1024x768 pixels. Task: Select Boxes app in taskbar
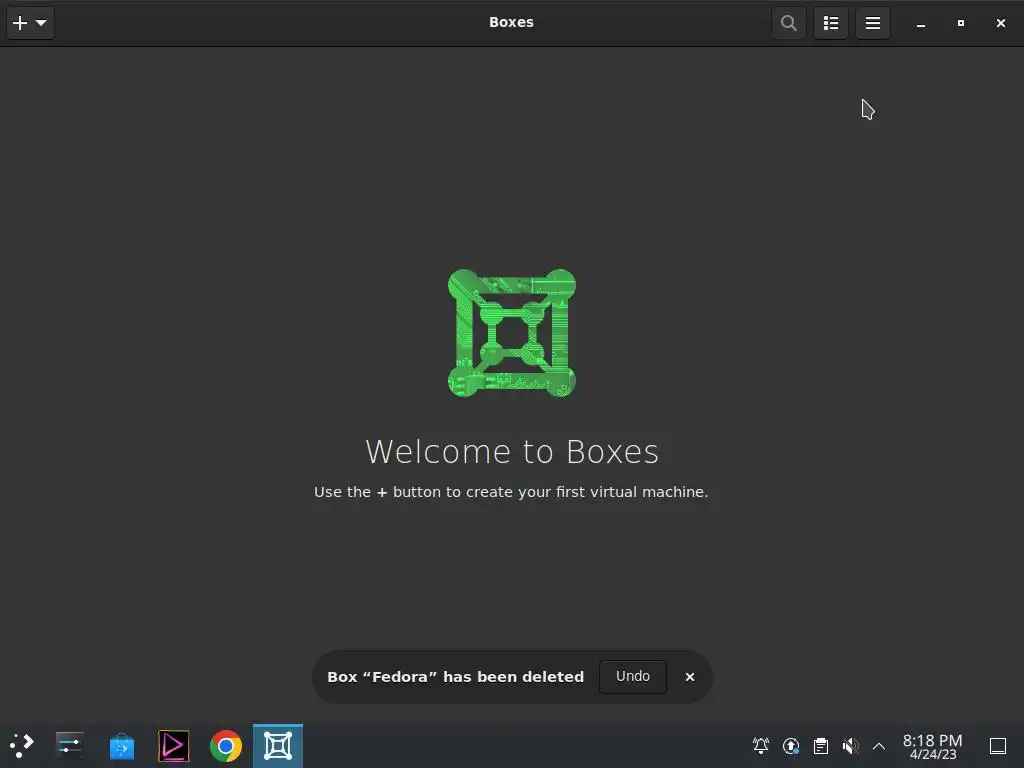click(x=278, y=745)
